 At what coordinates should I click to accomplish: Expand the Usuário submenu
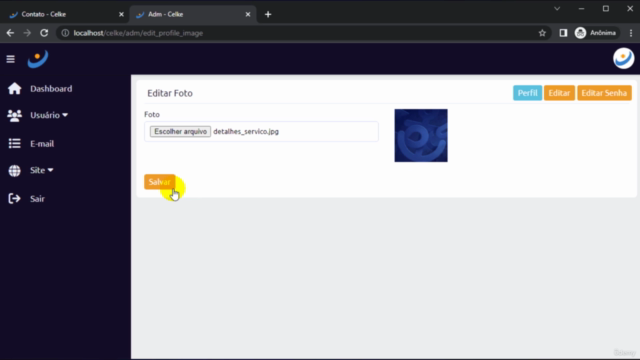65,116
